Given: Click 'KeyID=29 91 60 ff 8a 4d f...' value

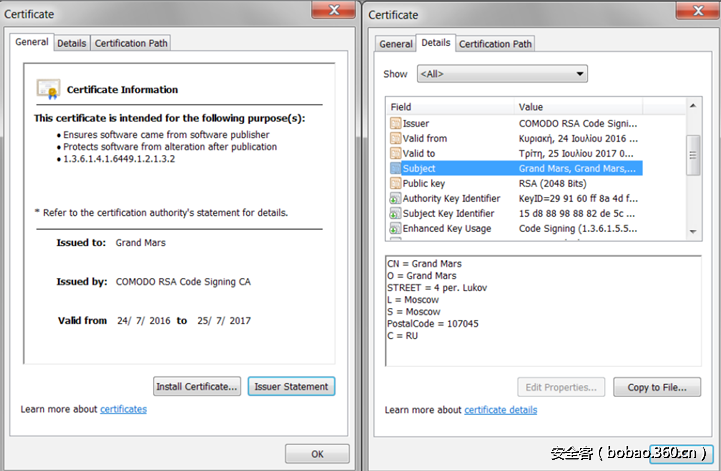Looking at the screenshot, I should click(578, 199).
